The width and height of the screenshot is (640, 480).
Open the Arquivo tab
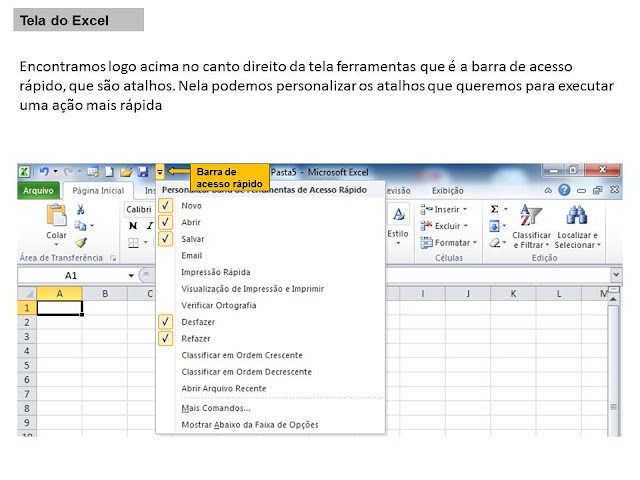tap(38, 191)
